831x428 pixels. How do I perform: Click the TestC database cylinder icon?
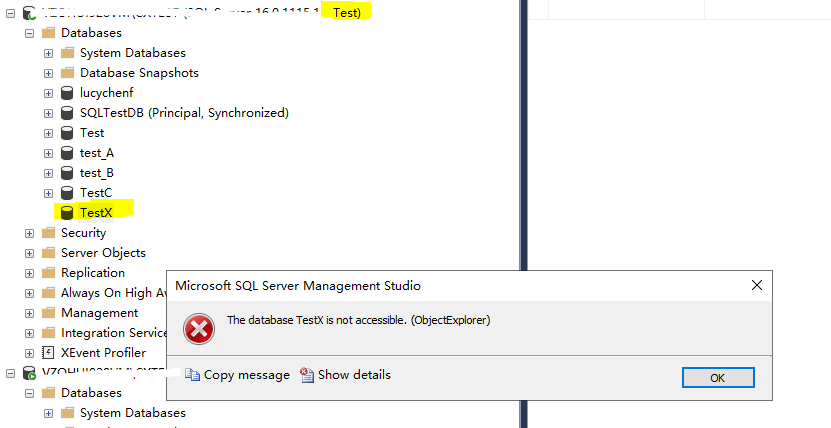(67, 193)
